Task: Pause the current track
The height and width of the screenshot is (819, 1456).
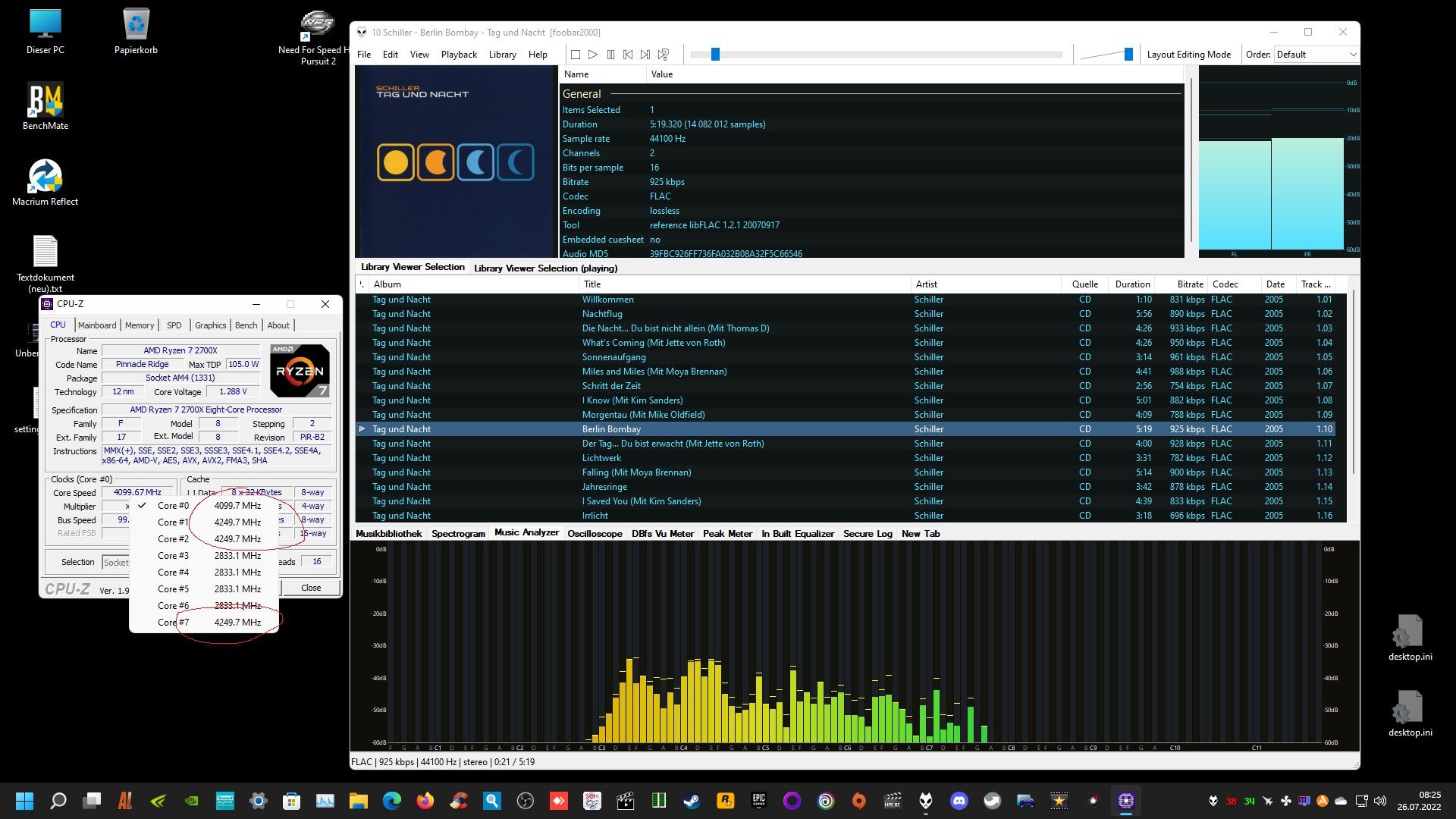Action: coord(610,55)
